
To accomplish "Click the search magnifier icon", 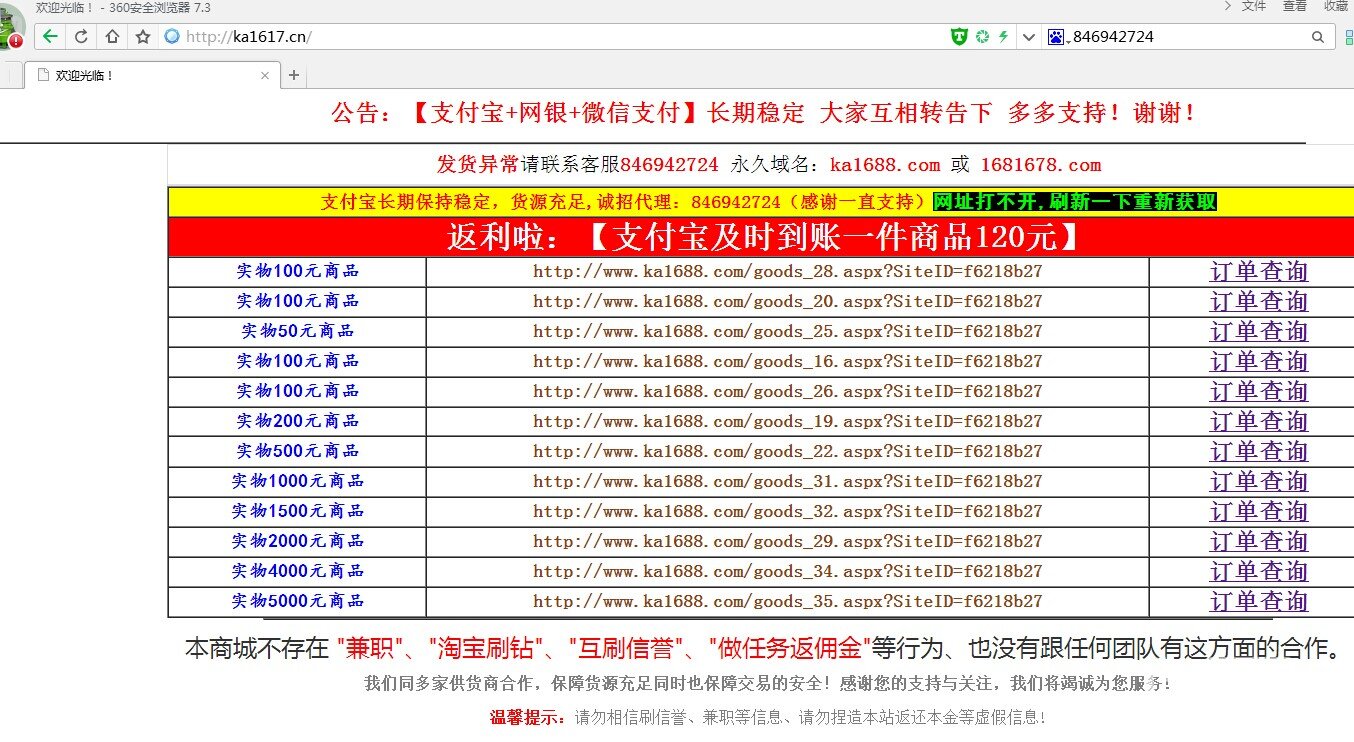I will pyautogui.click(x=1318, y=37).
